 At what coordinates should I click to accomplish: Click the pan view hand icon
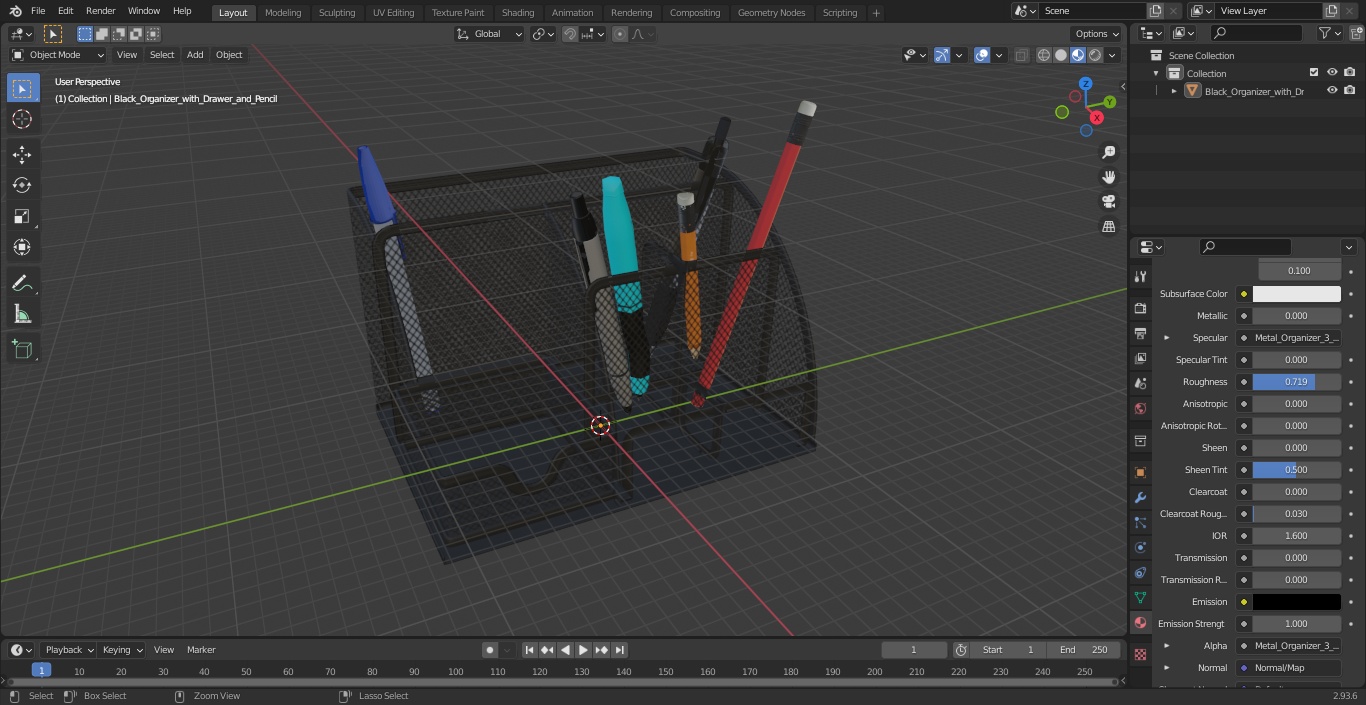pos(1108,177)
